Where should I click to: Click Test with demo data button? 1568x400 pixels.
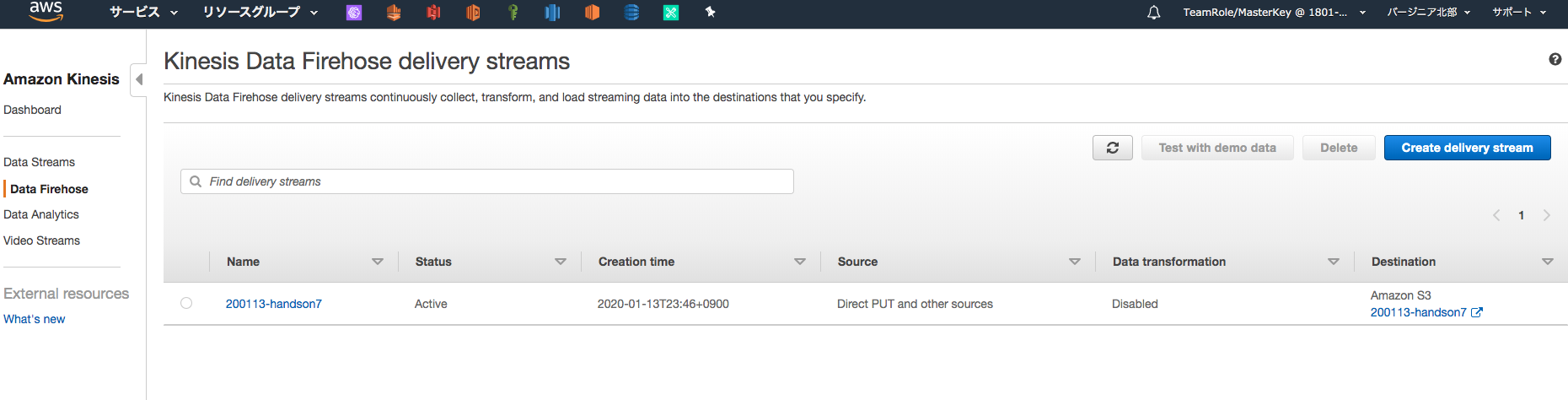[x=1217, y=148]
